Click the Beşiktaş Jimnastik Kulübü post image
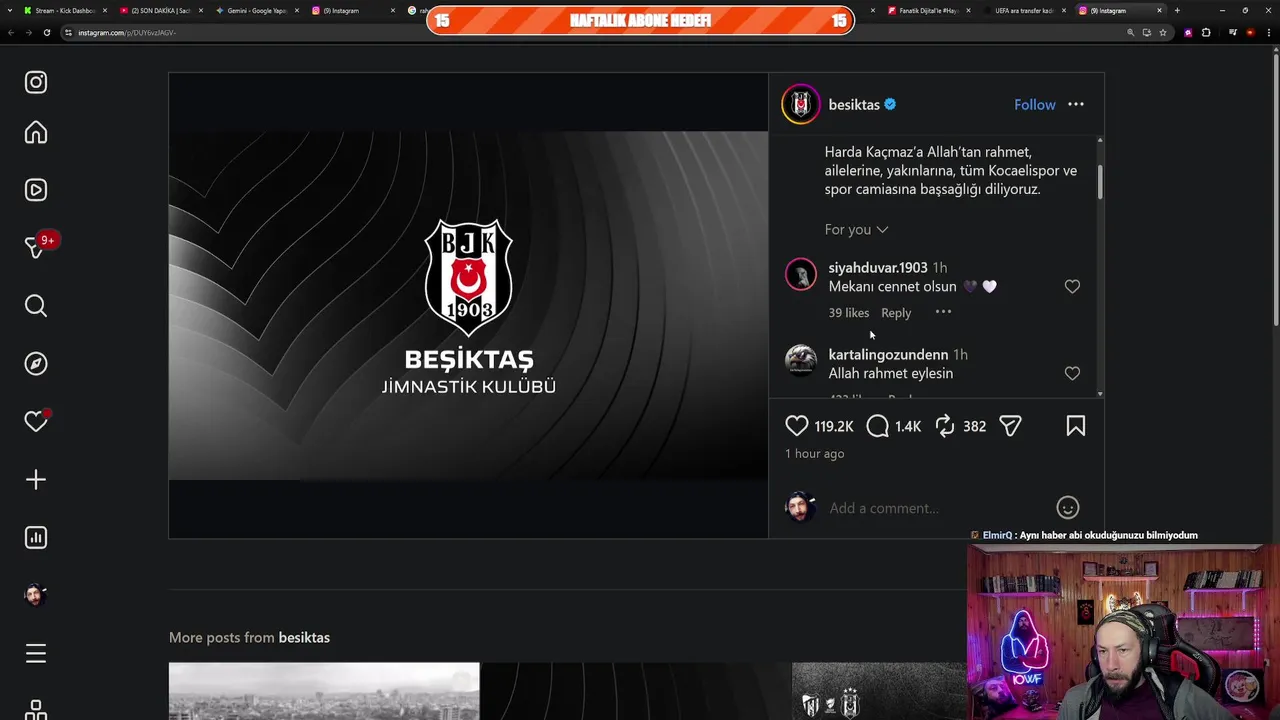Viewport: 1280px width, 720px height. 468,305
